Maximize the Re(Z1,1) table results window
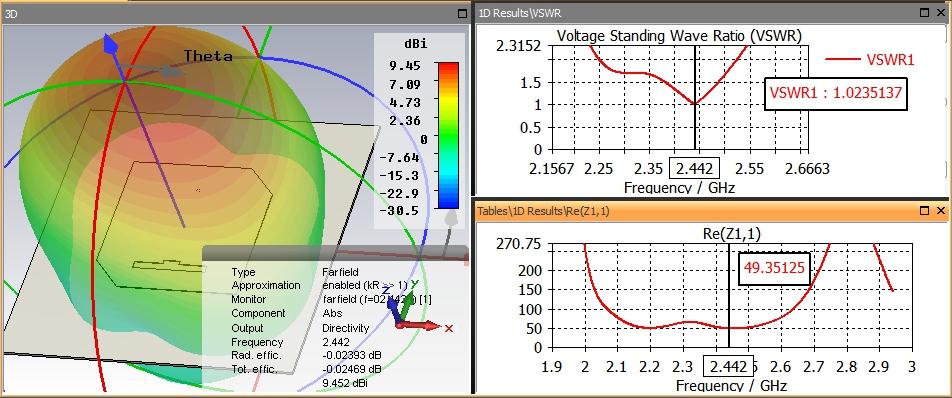The image size is (952, 398). [x=925, y=211]
